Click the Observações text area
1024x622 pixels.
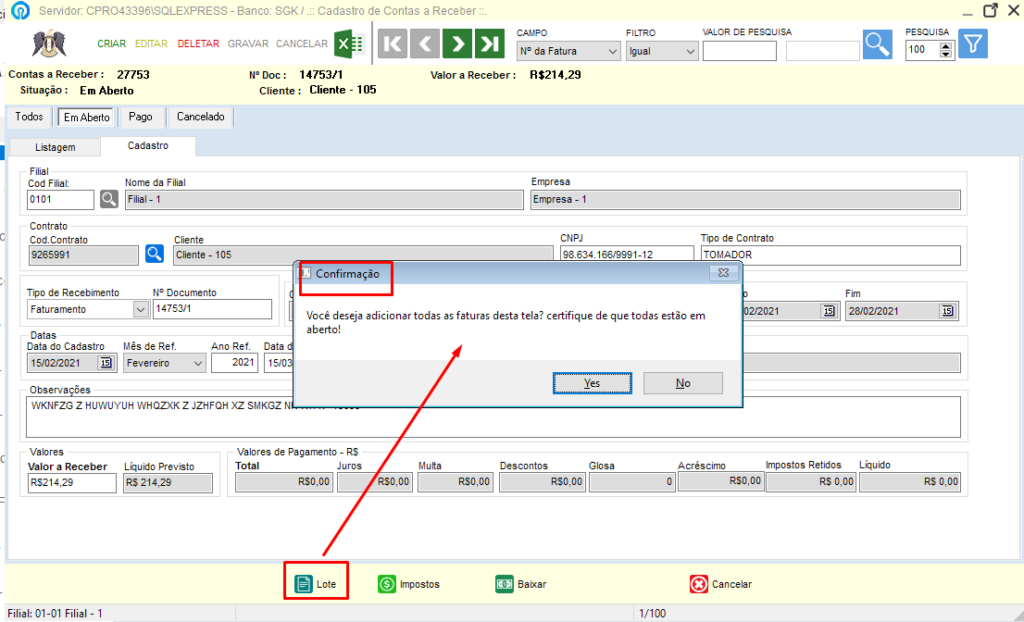coord(493,417)
